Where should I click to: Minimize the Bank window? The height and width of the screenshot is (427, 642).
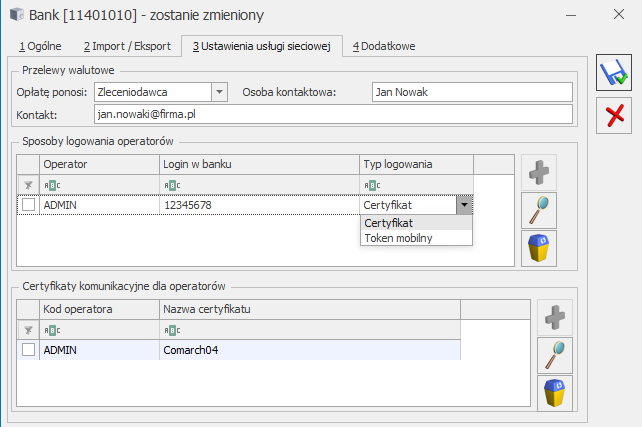tap(571, 15)
